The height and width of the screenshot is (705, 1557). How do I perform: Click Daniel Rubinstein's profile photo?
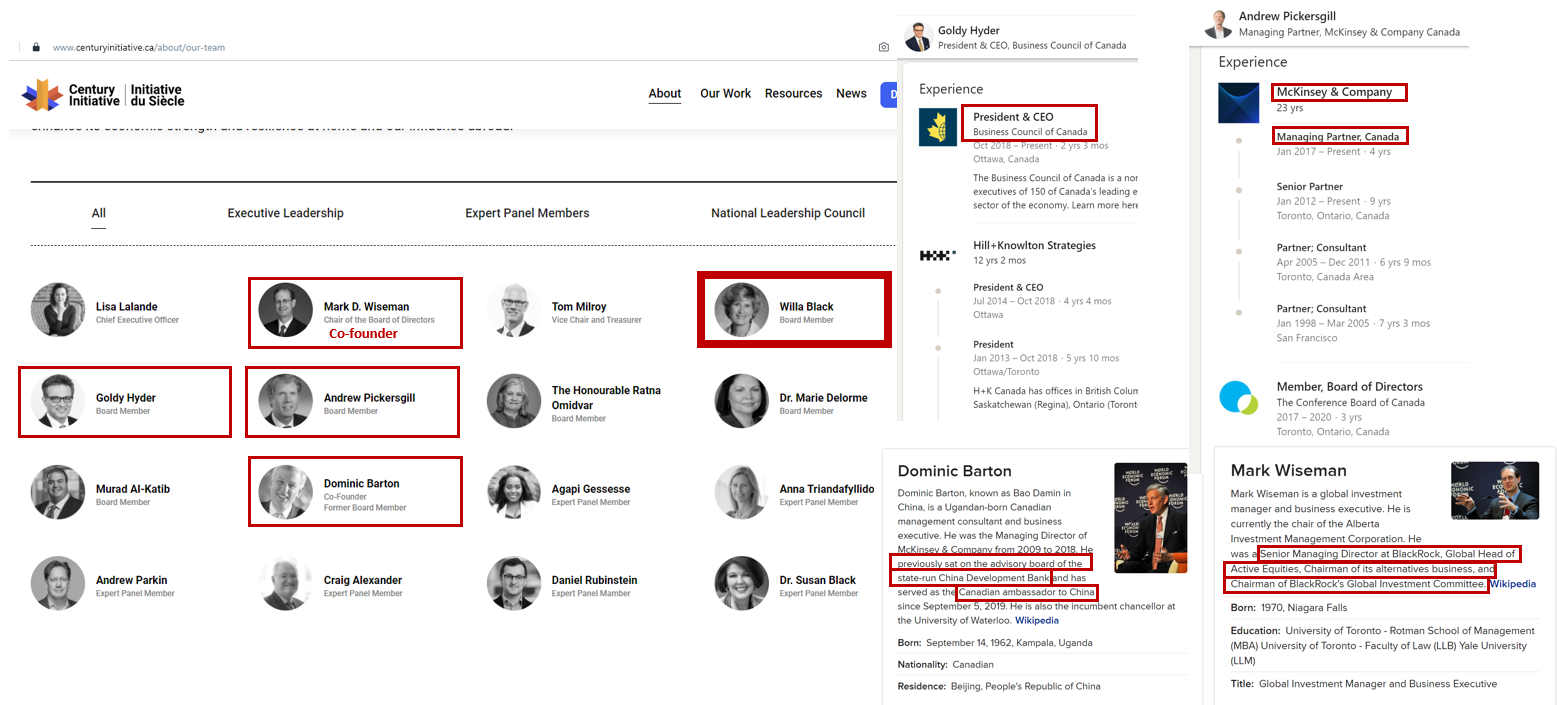pos(514,583)
